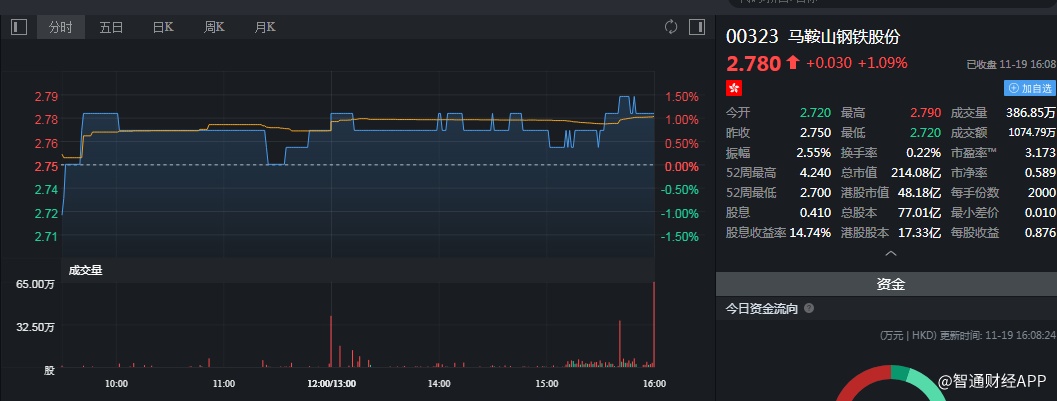Open the 五日 five-day chart tab

coord(111,27)
